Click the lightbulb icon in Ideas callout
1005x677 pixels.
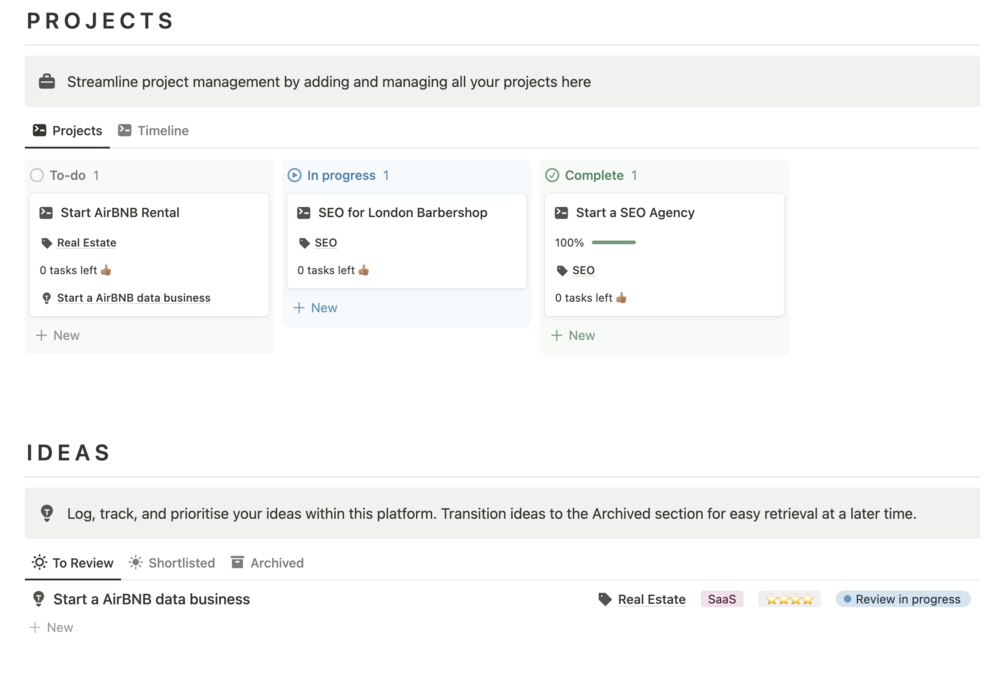(47, 514)
